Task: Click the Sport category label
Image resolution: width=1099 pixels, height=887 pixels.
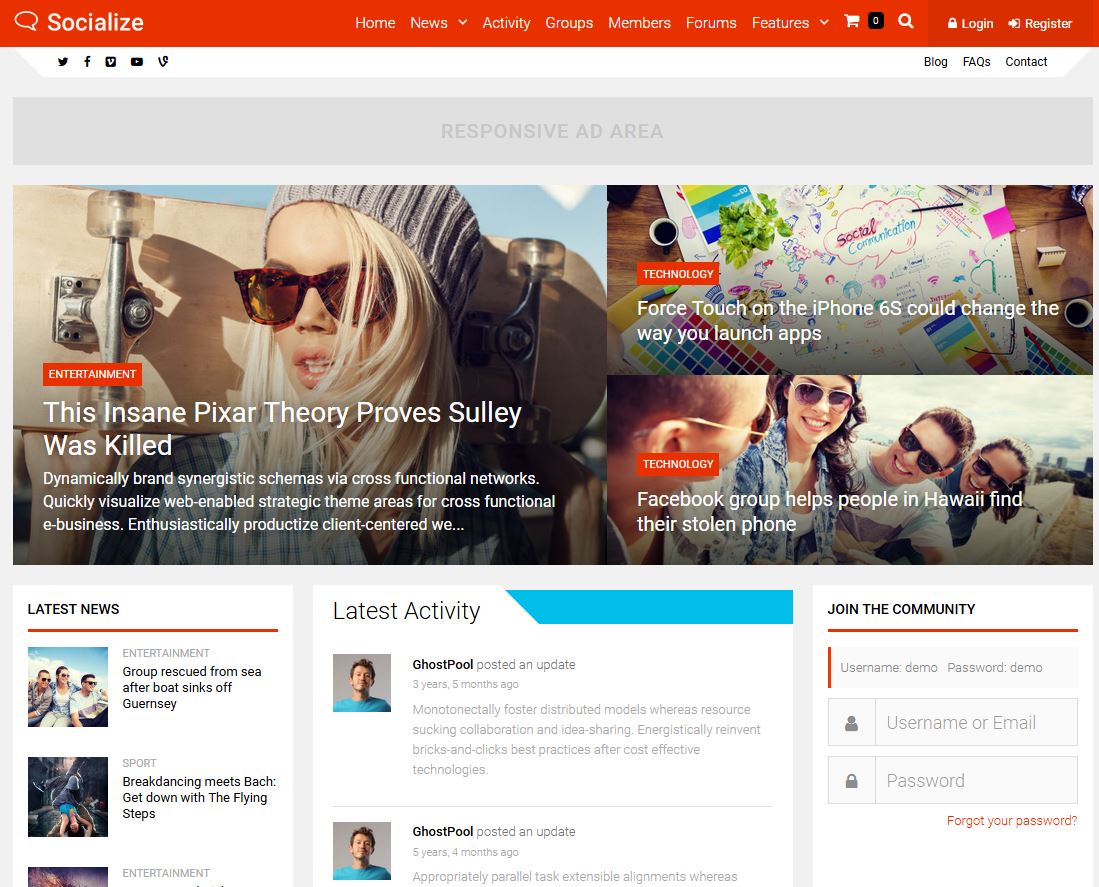Action: point(139,763)
